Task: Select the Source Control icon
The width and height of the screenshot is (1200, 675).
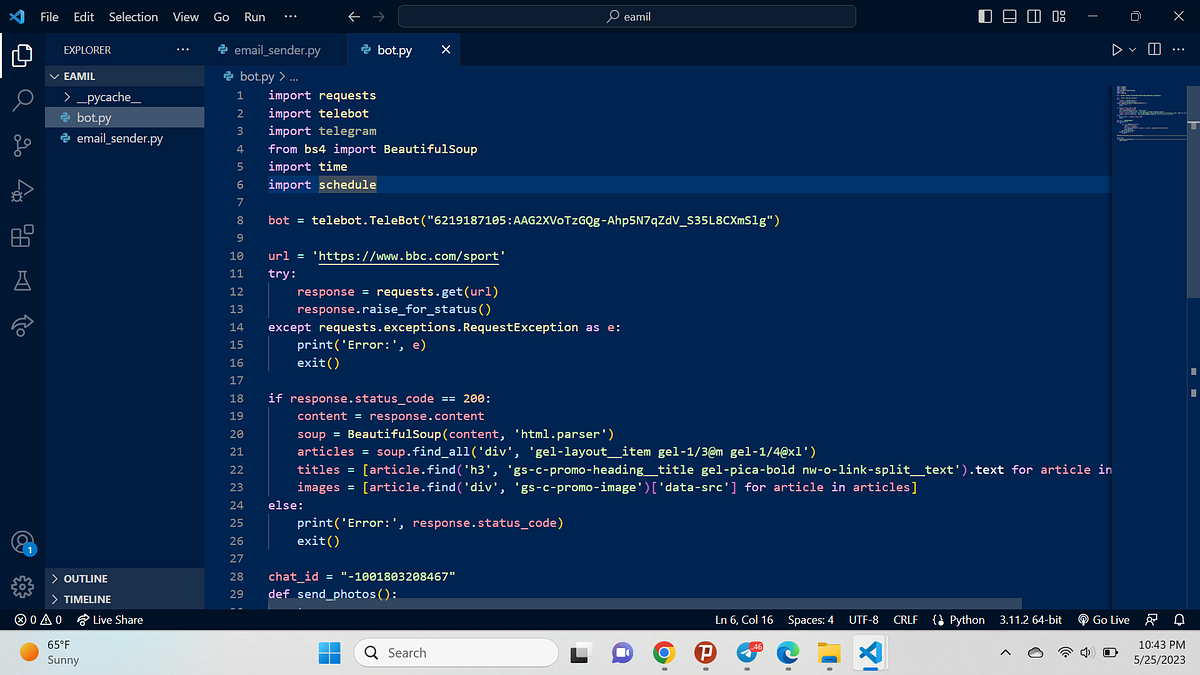Action: (22, 144)
